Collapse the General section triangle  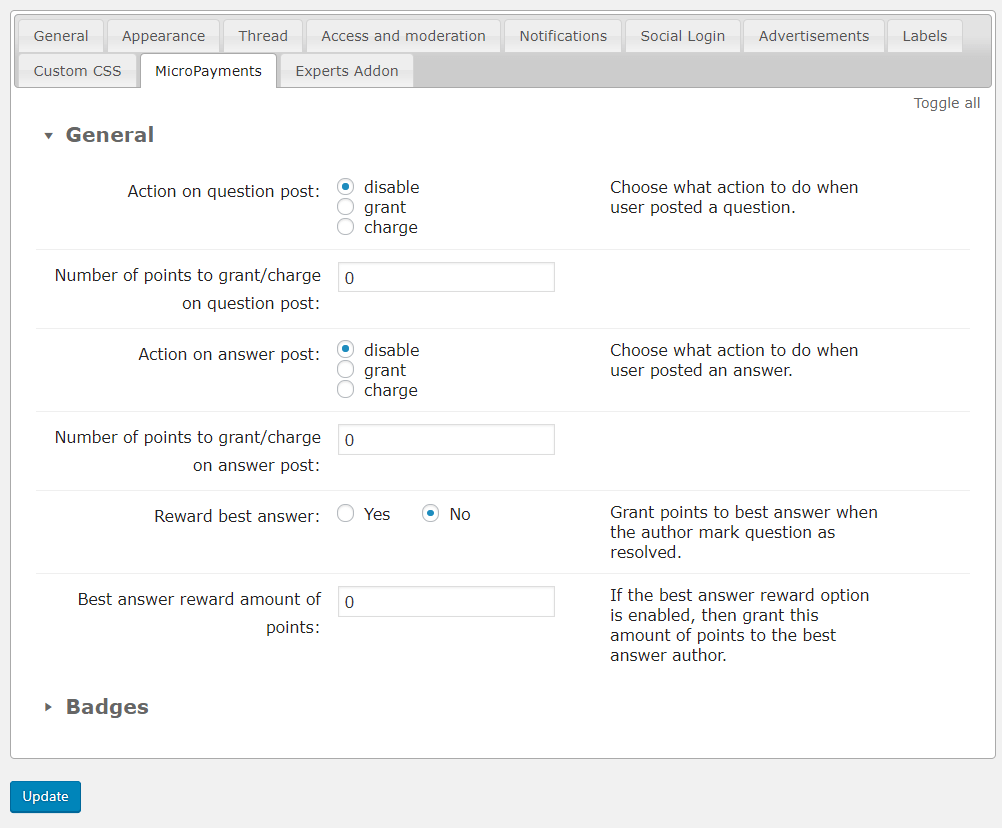[48, 136]
